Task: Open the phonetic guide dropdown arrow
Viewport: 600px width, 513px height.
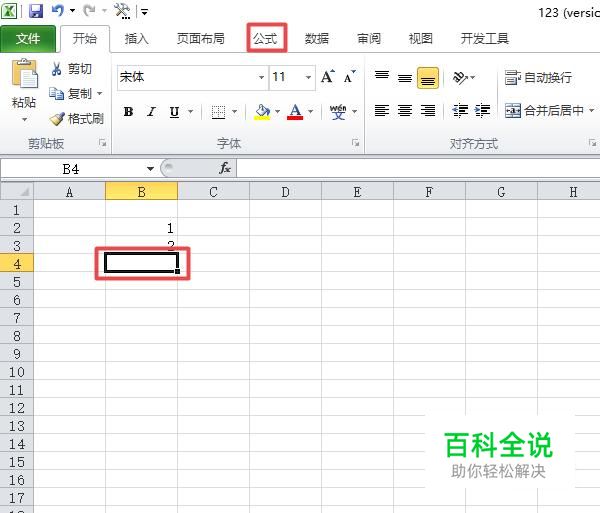Action: (x=355, y=112)
